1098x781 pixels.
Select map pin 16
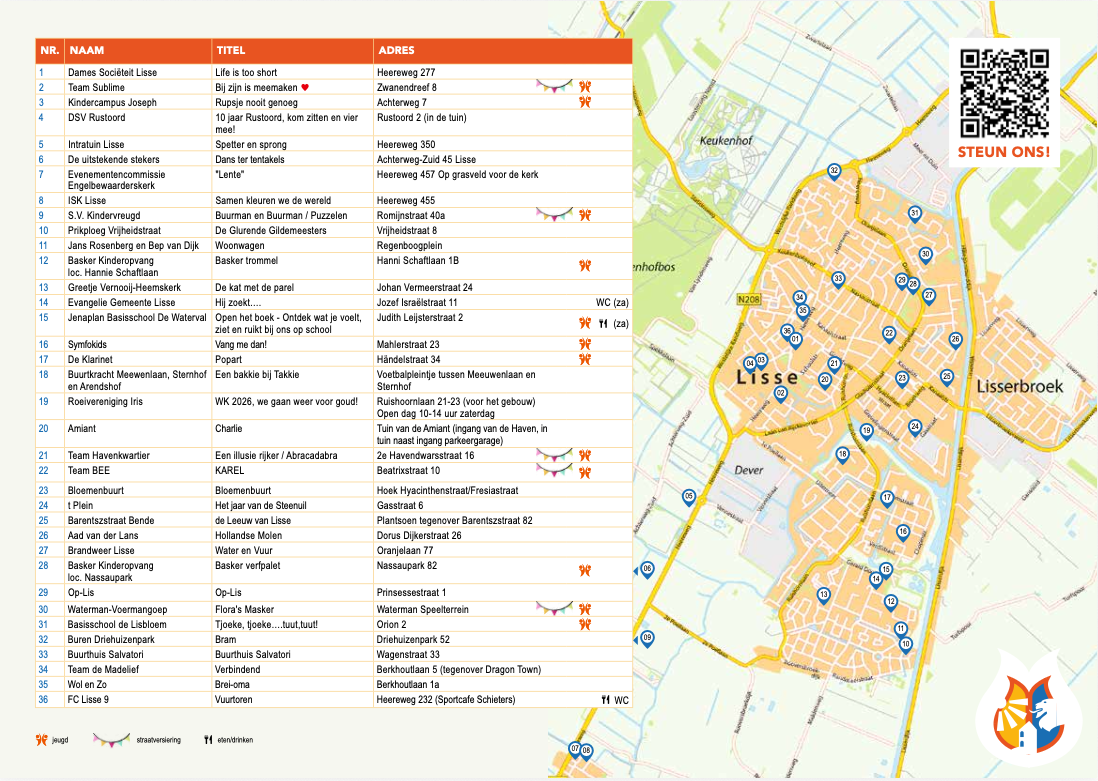[903, 533]
